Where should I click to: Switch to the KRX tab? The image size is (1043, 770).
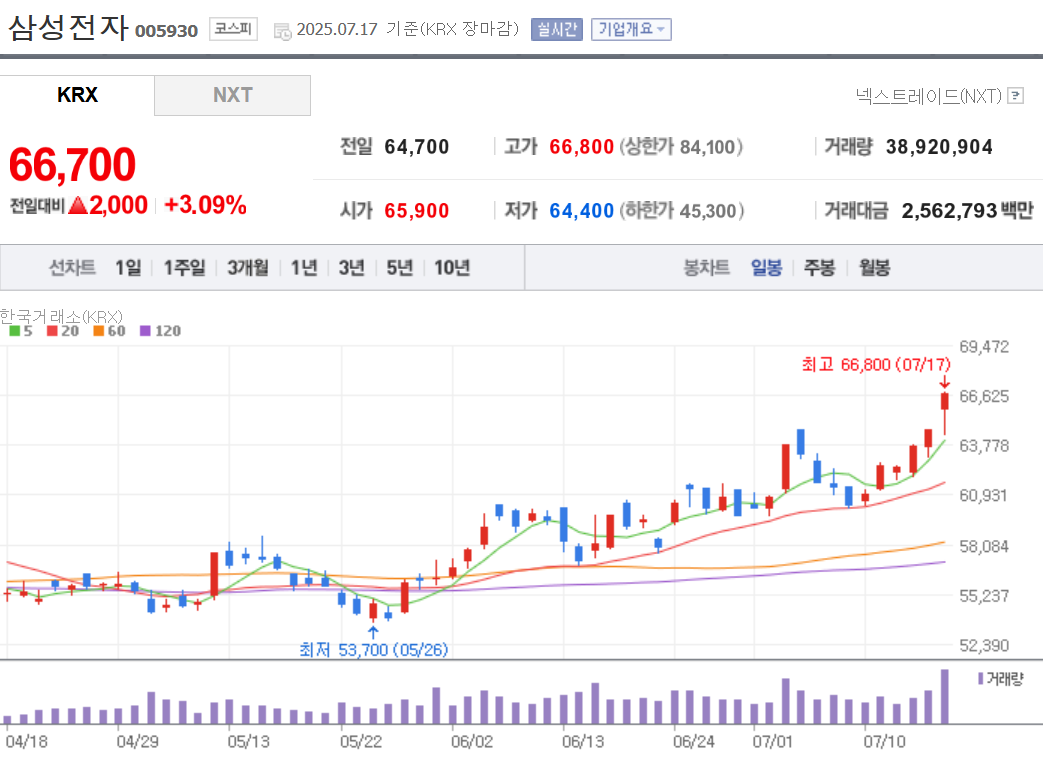pyautogui.click(x=77, y=95)
